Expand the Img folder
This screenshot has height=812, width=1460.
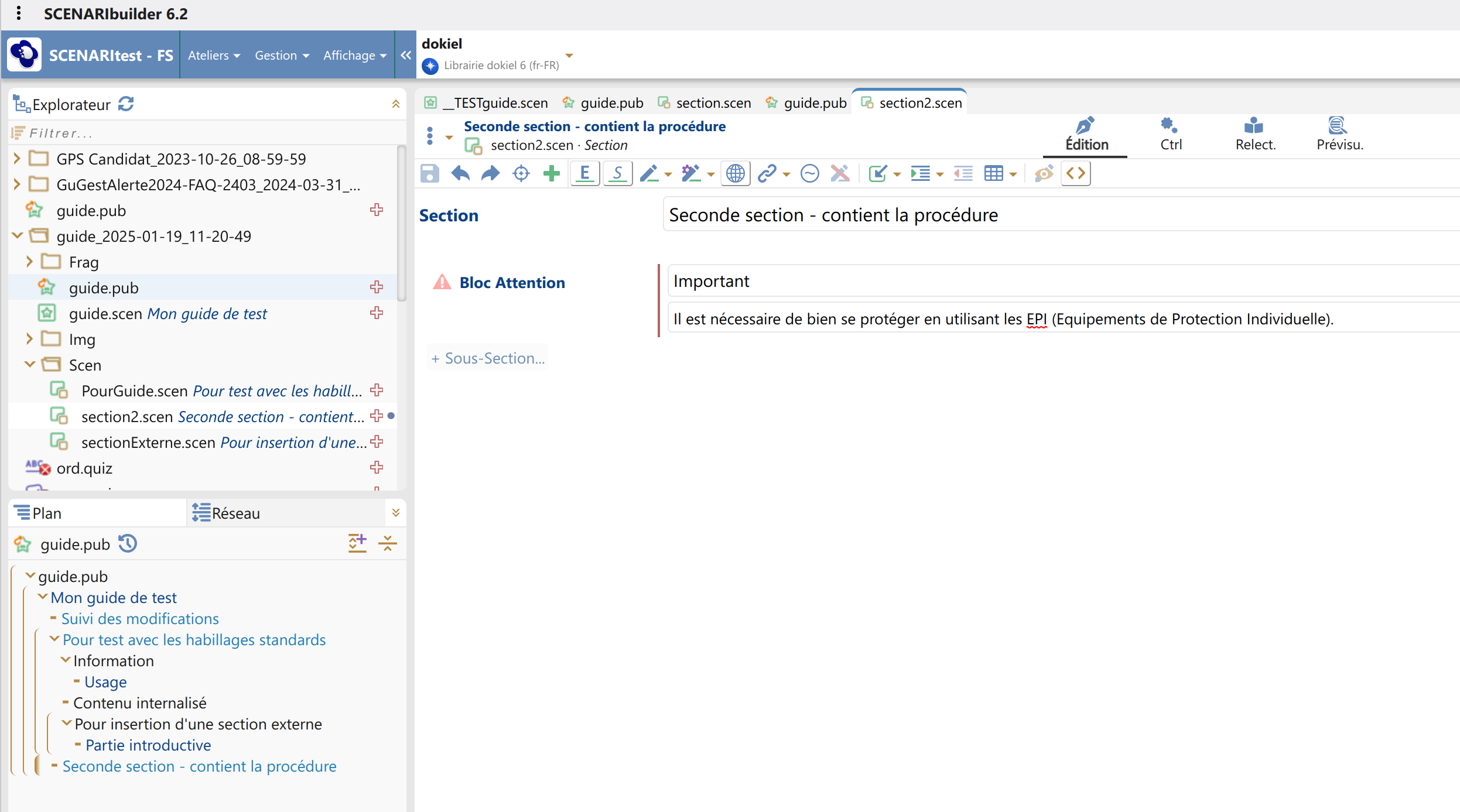(29, 338)
